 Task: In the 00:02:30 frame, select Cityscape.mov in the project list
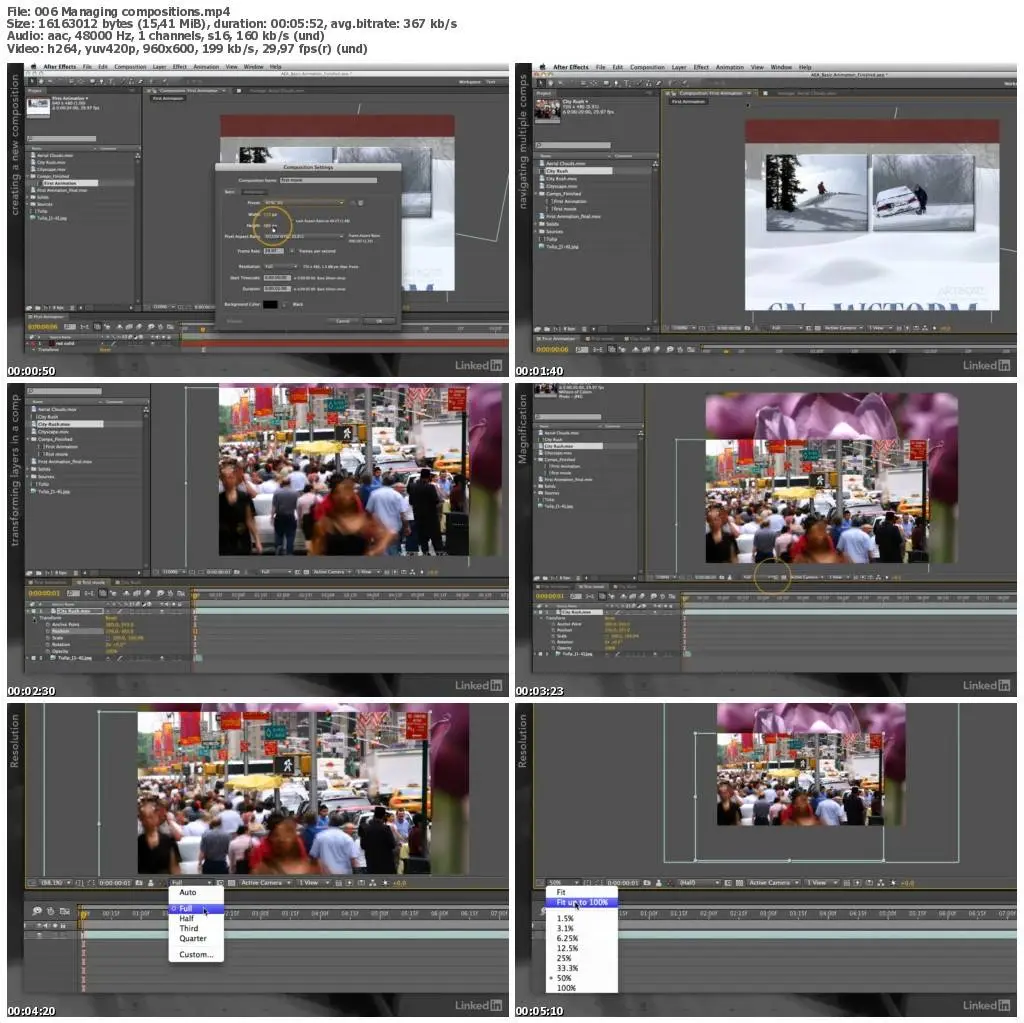click(x=54, y=432)
